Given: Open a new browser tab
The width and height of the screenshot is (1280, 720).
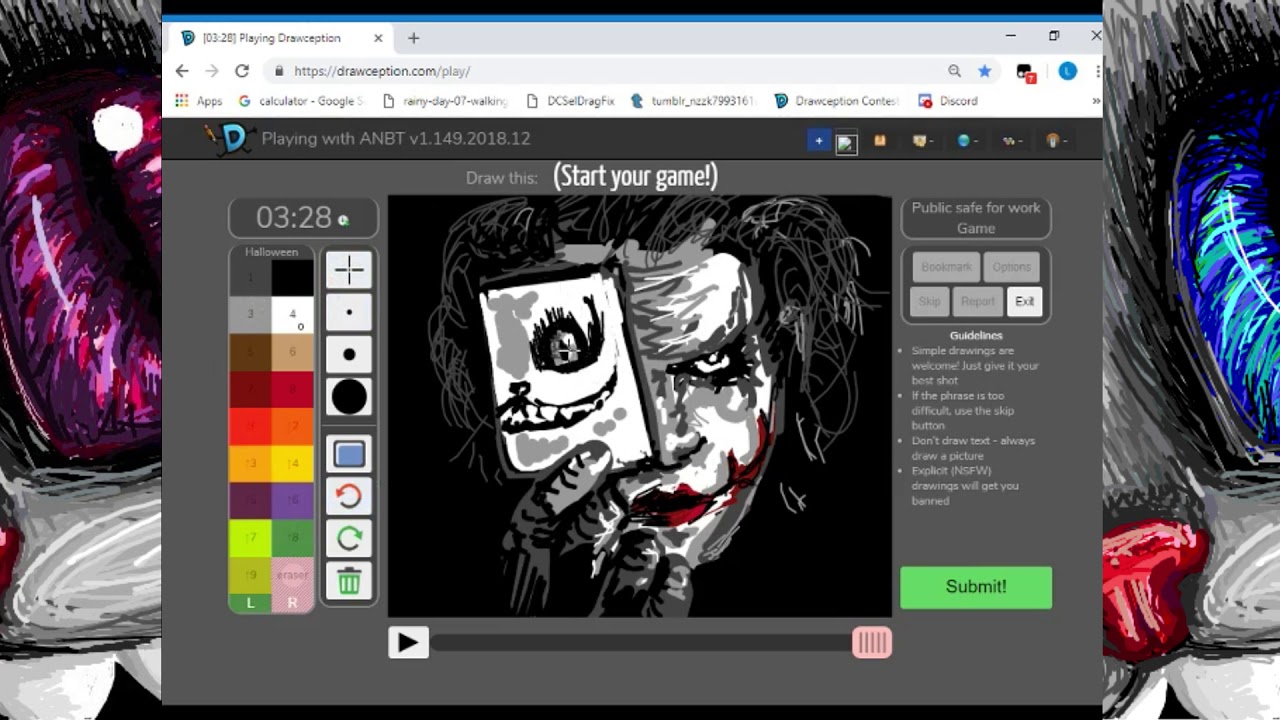Looking at the screenshot, I should click(x=413, y=38).
